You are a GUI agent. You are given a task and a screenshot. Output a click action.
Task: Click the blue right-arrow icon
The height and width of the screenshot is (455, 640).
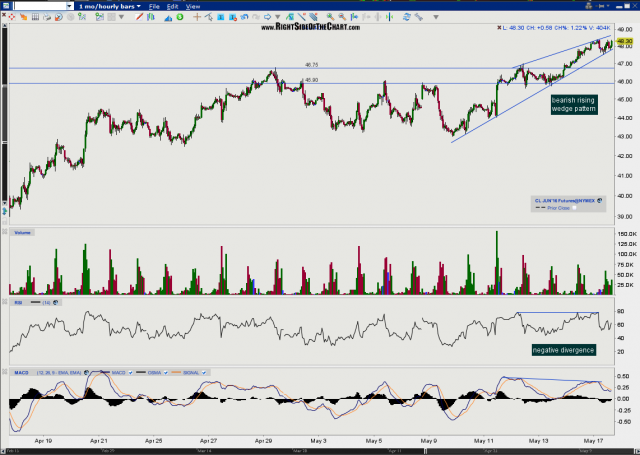(267, 17)
